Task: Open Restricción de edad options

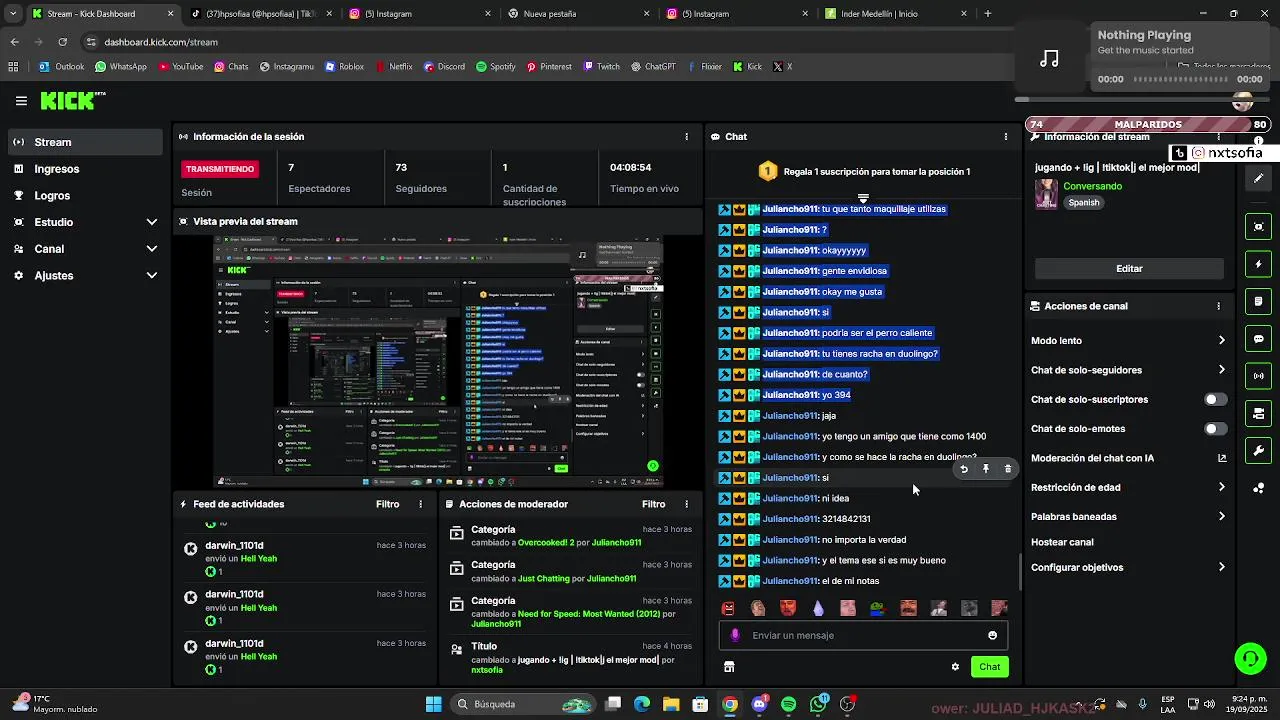Action: (1129, 488)
